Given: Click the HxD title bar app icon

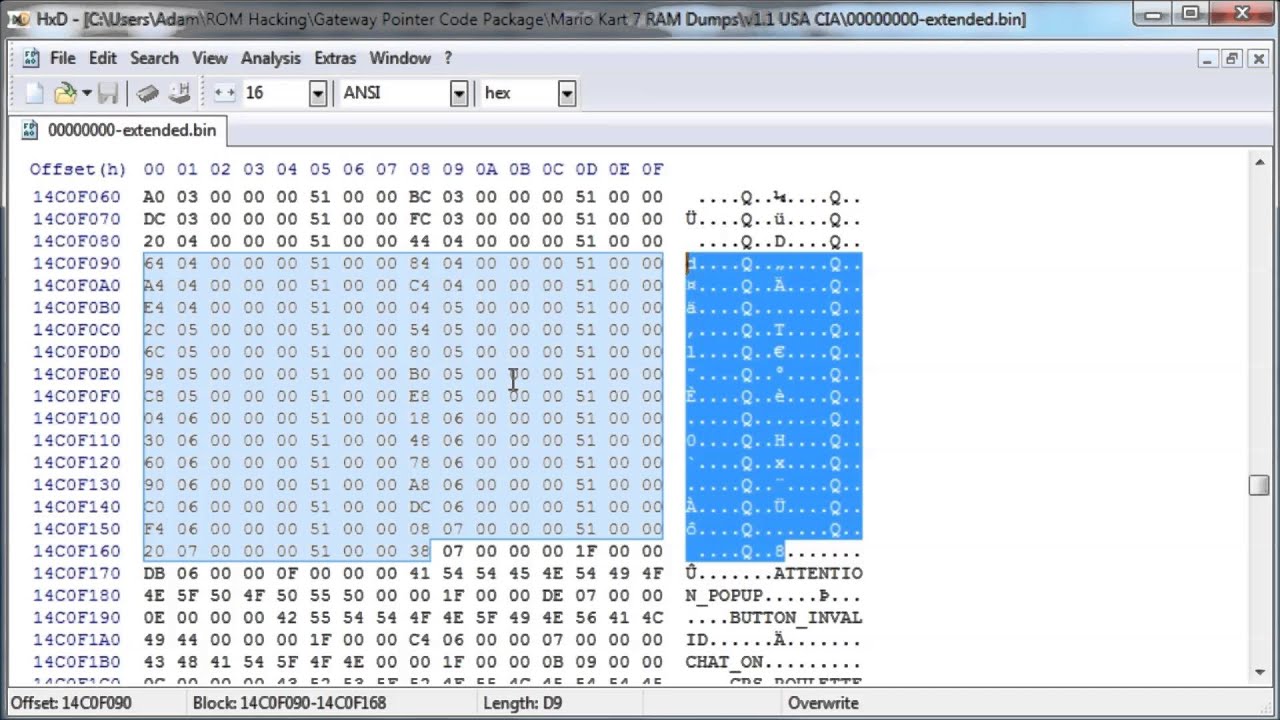Looking at the screenshot, I should [19, 18].
